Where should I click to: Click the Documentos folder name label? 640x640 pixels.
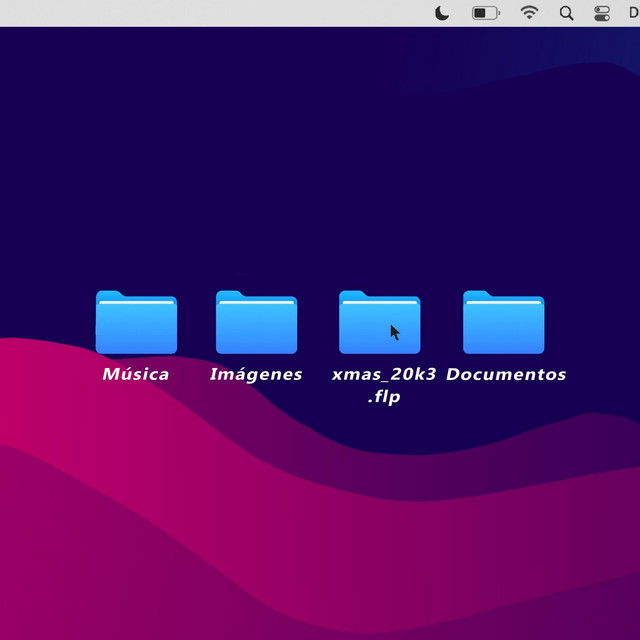[x=506, y=375]
